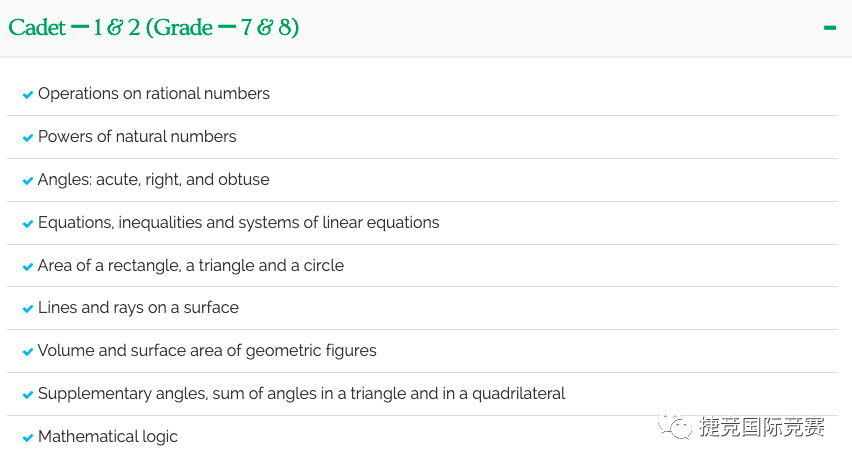Click checkmark beside Operations on rational numbers

tap(28, 95)
